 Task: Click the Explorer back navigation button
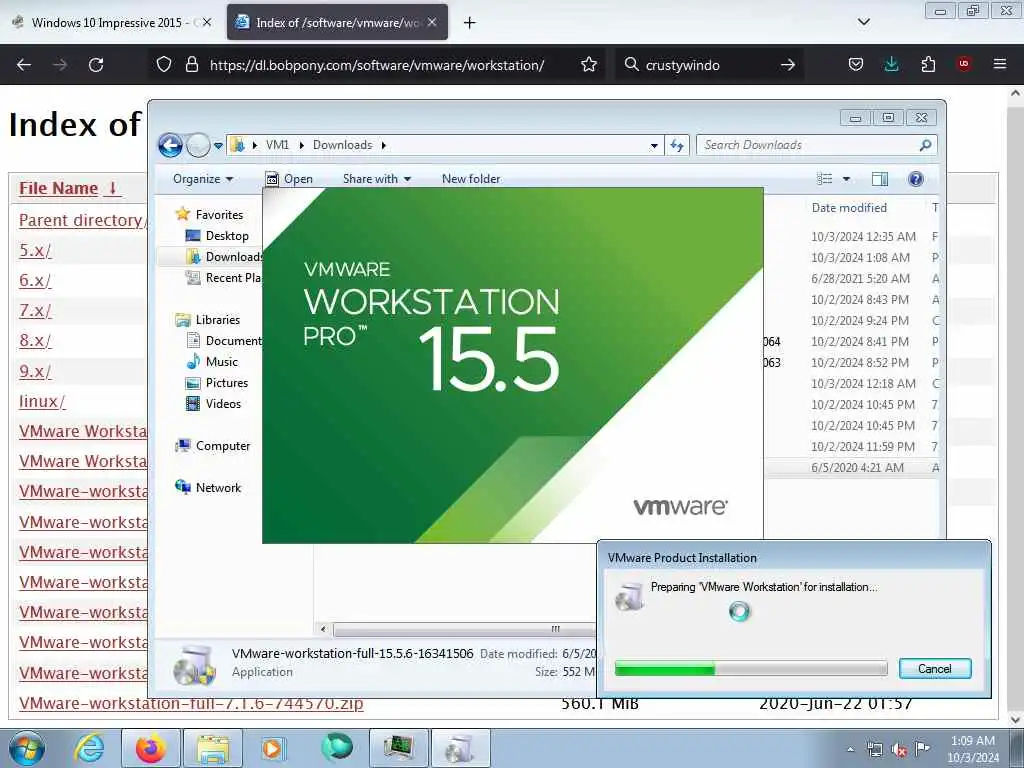(170, 145)
